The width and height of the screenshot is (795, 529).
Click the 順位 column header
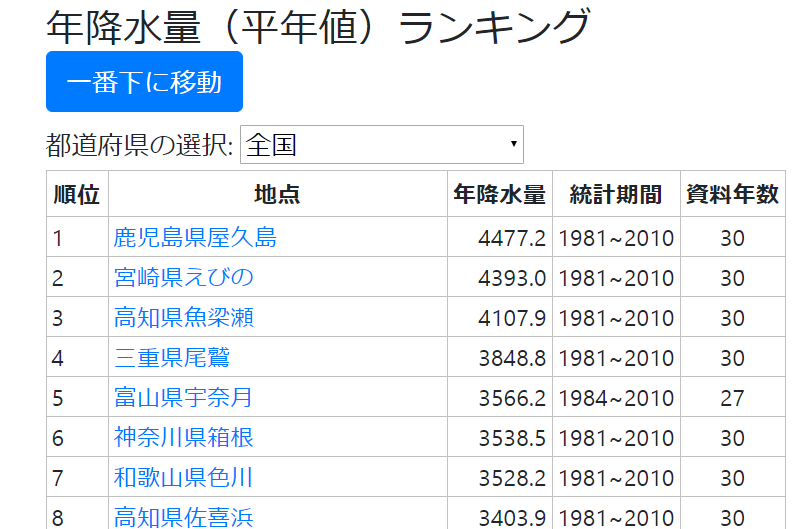point(77,195)
